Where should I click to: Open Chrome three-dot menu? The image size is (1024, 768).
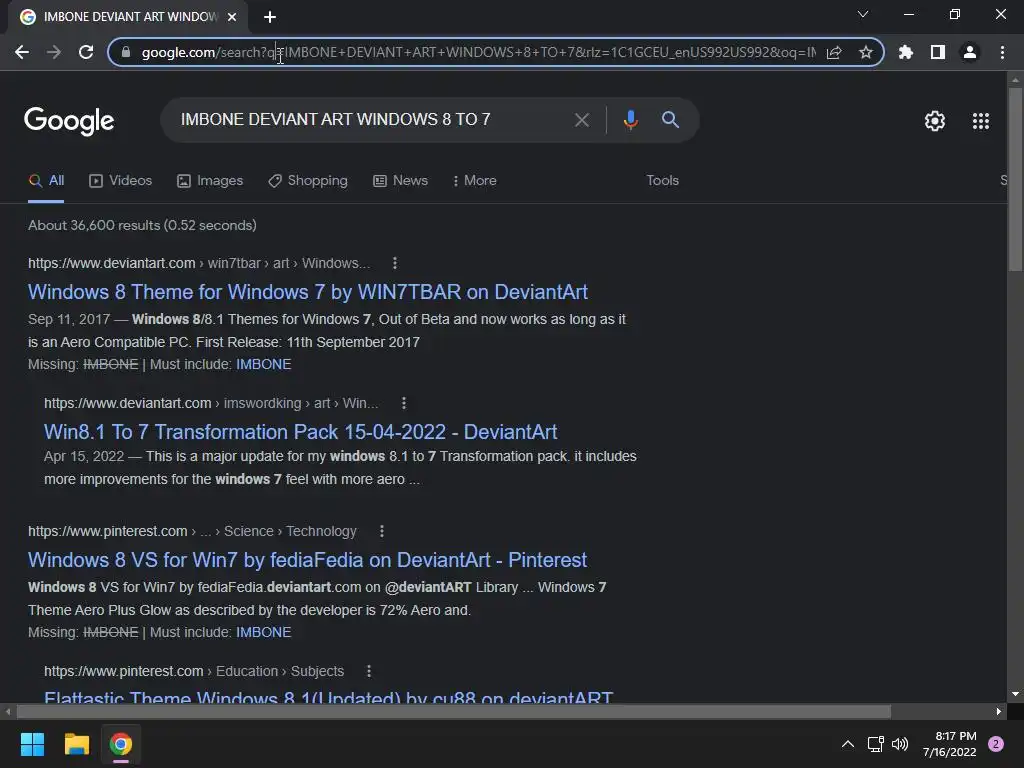click(x=1002, y=52)
